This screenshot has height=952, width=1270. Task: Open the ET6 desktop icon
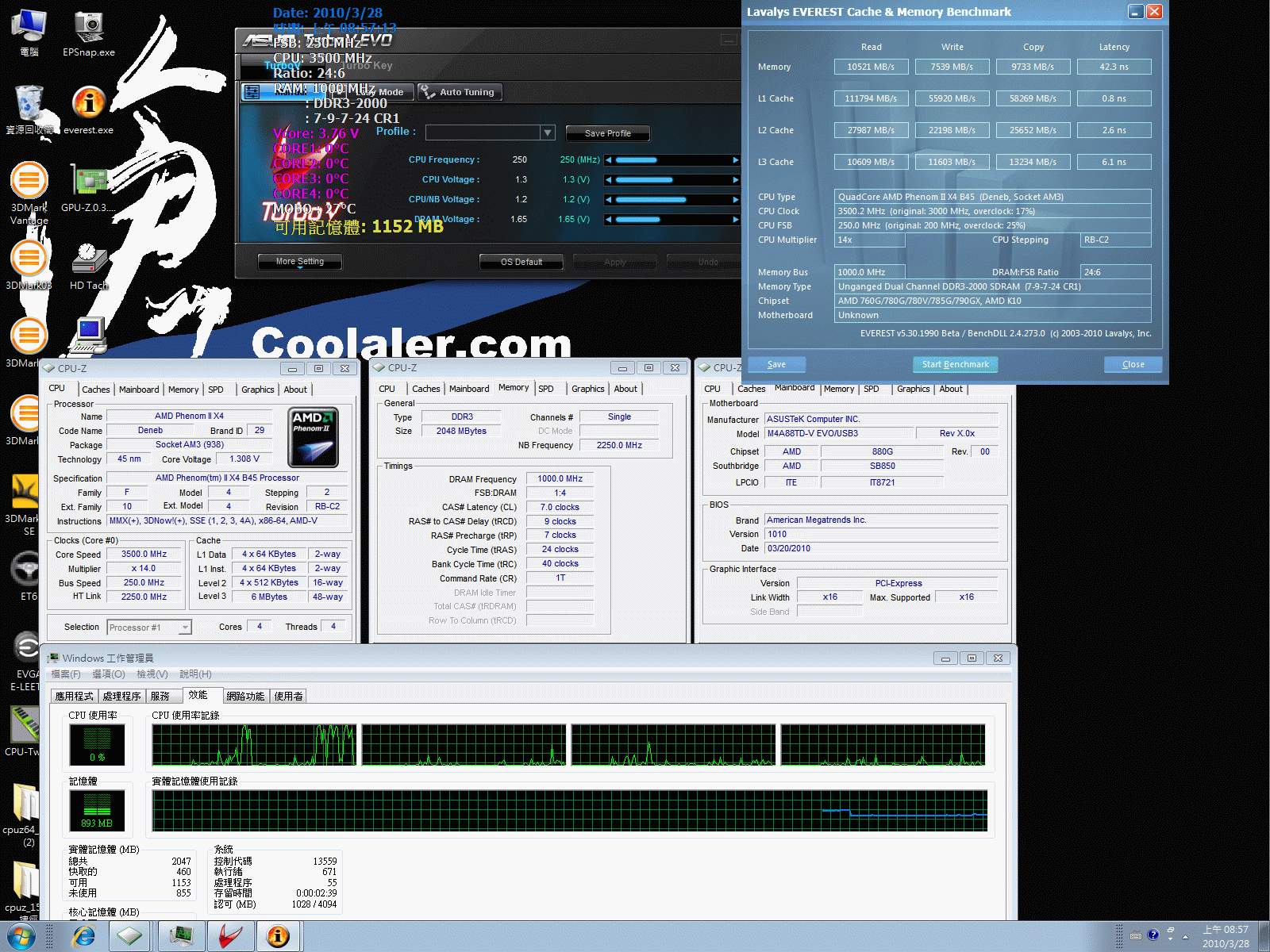point(27,576)
